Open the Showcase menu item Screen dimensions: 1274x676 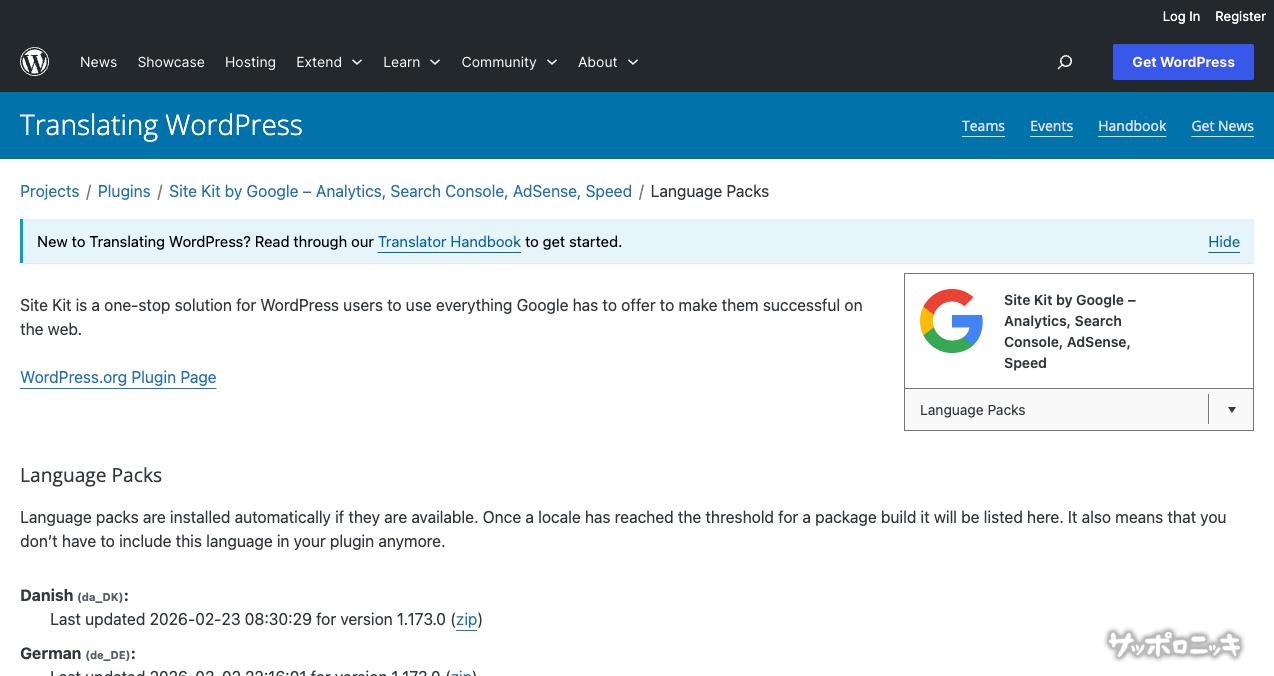171,62
